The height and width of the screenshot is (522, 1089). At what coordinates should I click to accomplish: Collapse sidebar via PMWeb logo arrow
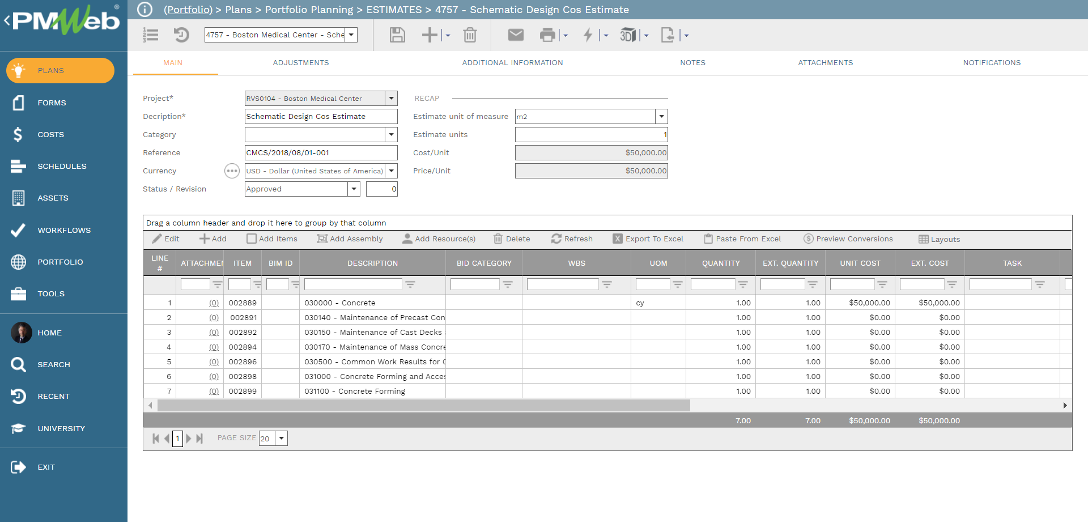[7, 21]
